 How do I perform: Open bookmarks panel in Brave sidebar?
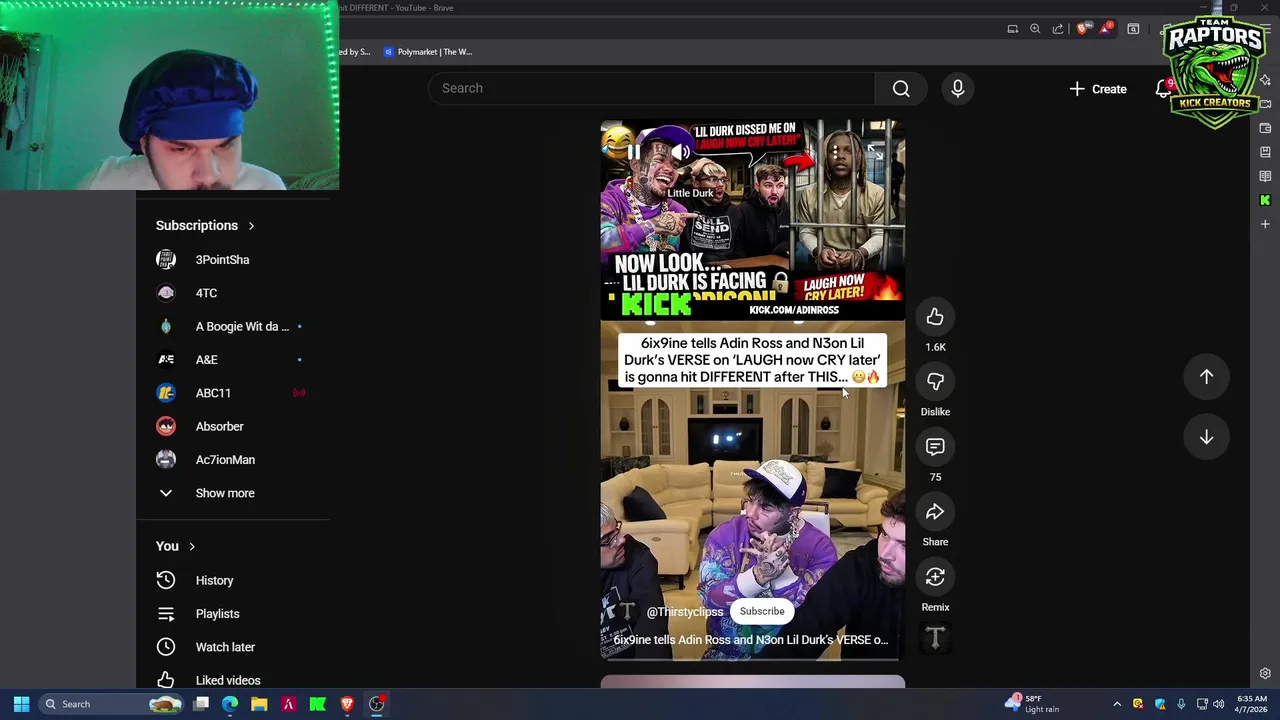click(1265, 152)
